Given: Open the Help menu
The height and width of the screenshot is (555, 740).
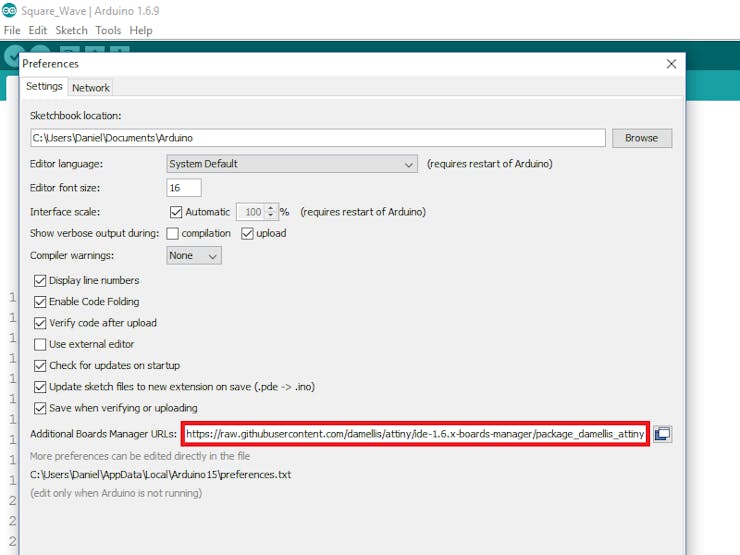Looking at the screenshot, I should [141, 30].
